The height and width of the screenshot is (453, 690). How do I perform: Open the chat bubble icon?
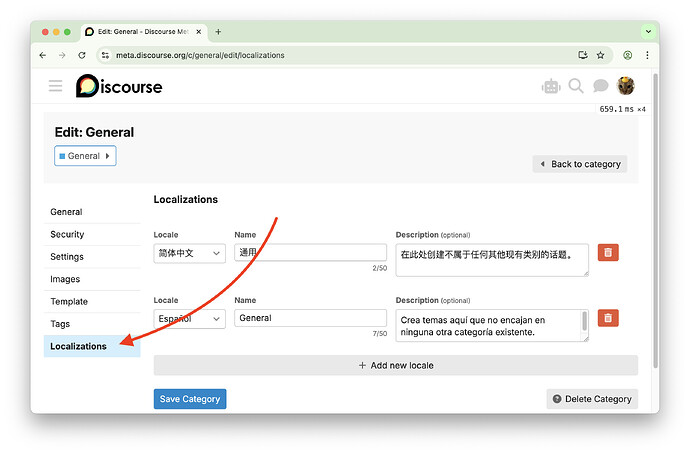click(600, 86)
